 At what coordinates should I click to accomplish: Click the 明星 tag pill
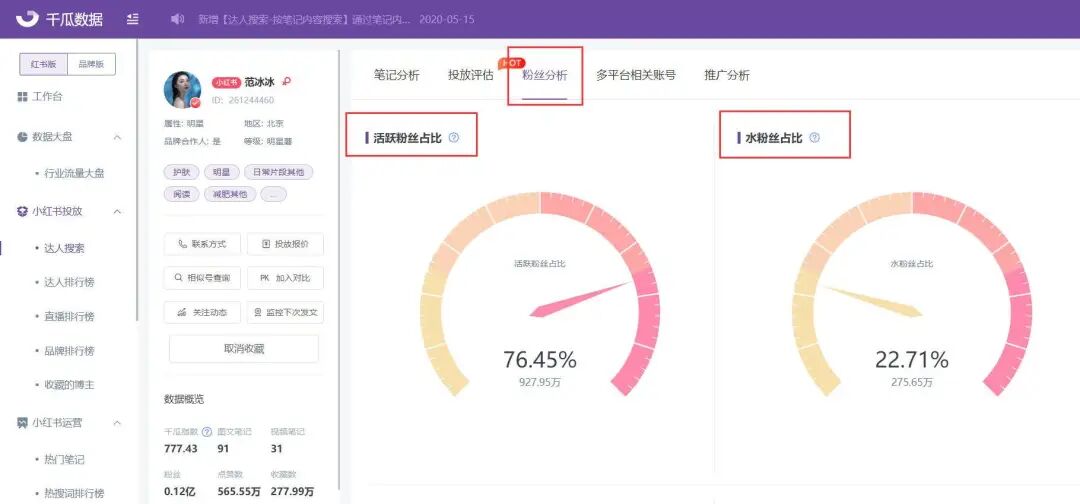coord(221,172)
